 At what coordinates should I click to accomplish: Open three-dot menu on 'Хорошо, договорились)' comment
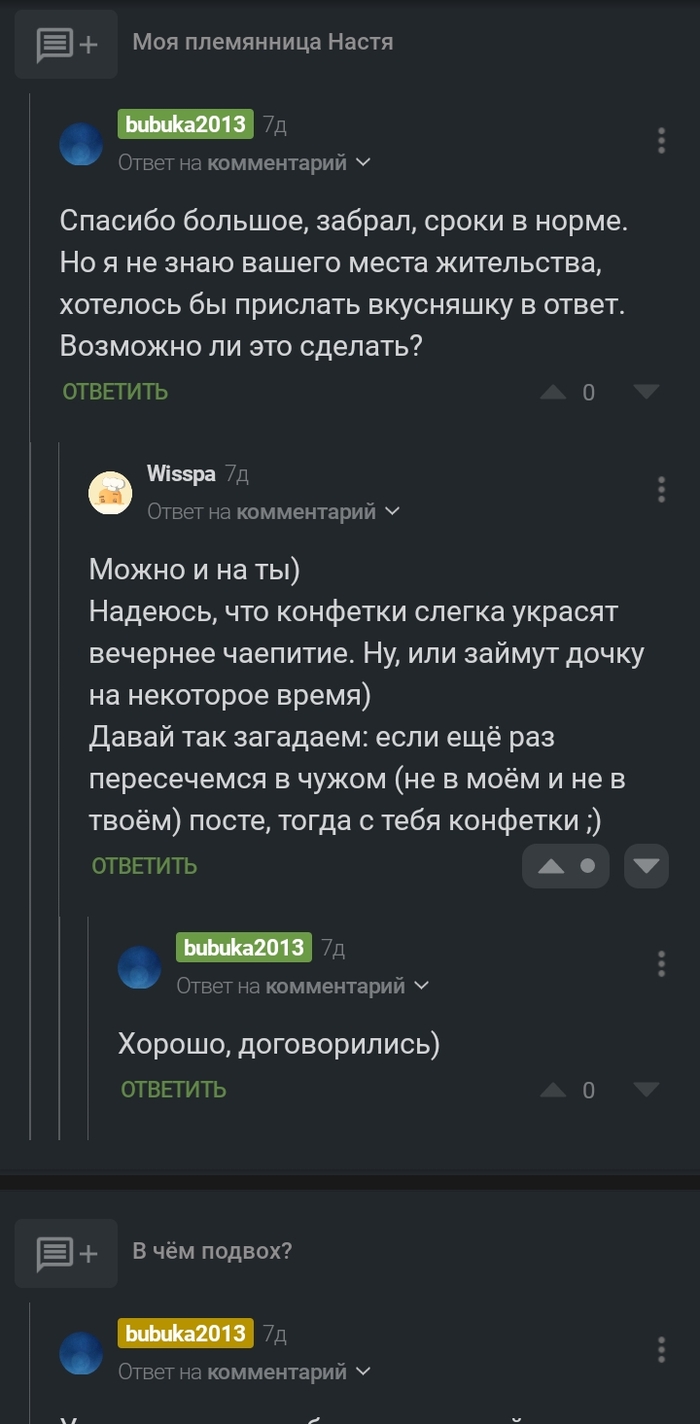tap(662, 964)
